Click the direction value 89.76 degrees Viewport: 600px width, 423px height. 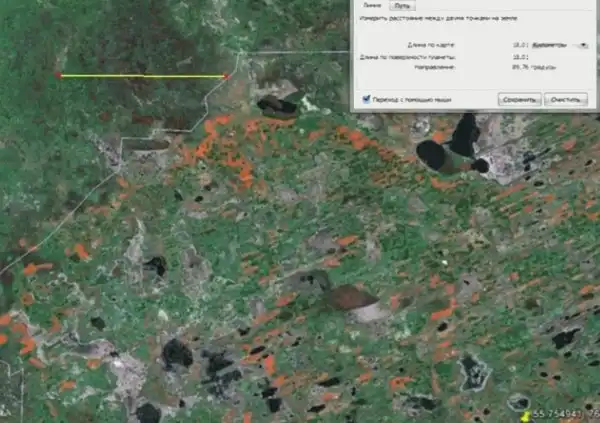coord(522,68)
